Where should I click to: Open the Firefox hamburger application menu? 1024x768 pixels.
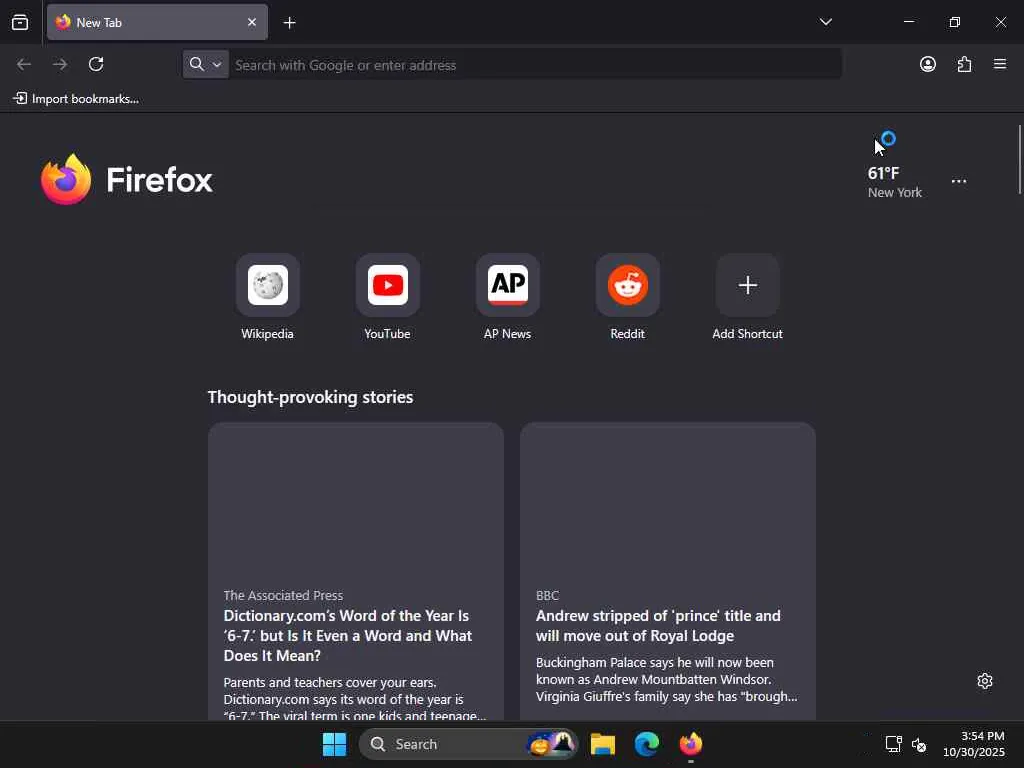click(x=1000, y=64)
